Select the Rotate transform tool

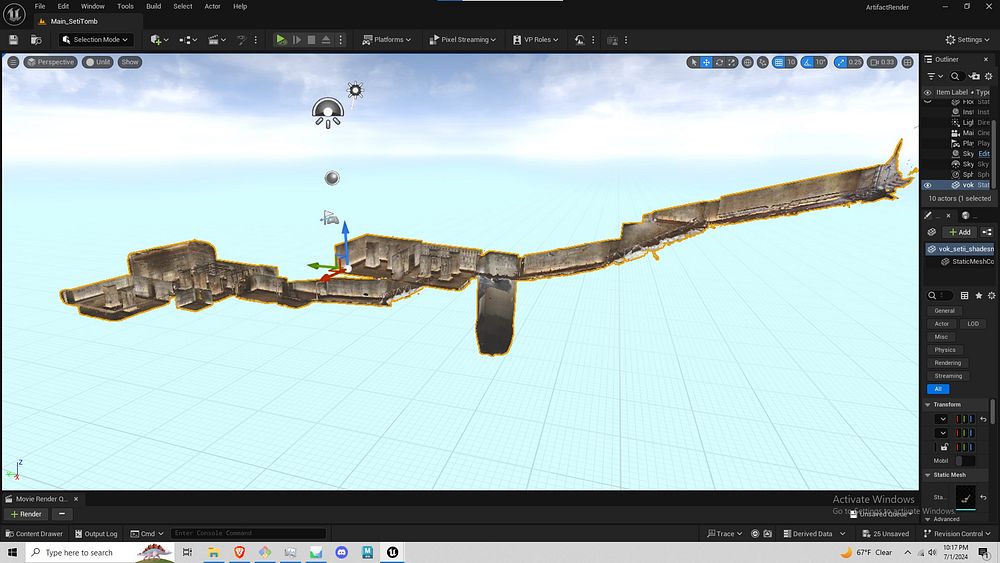point(720,62)
